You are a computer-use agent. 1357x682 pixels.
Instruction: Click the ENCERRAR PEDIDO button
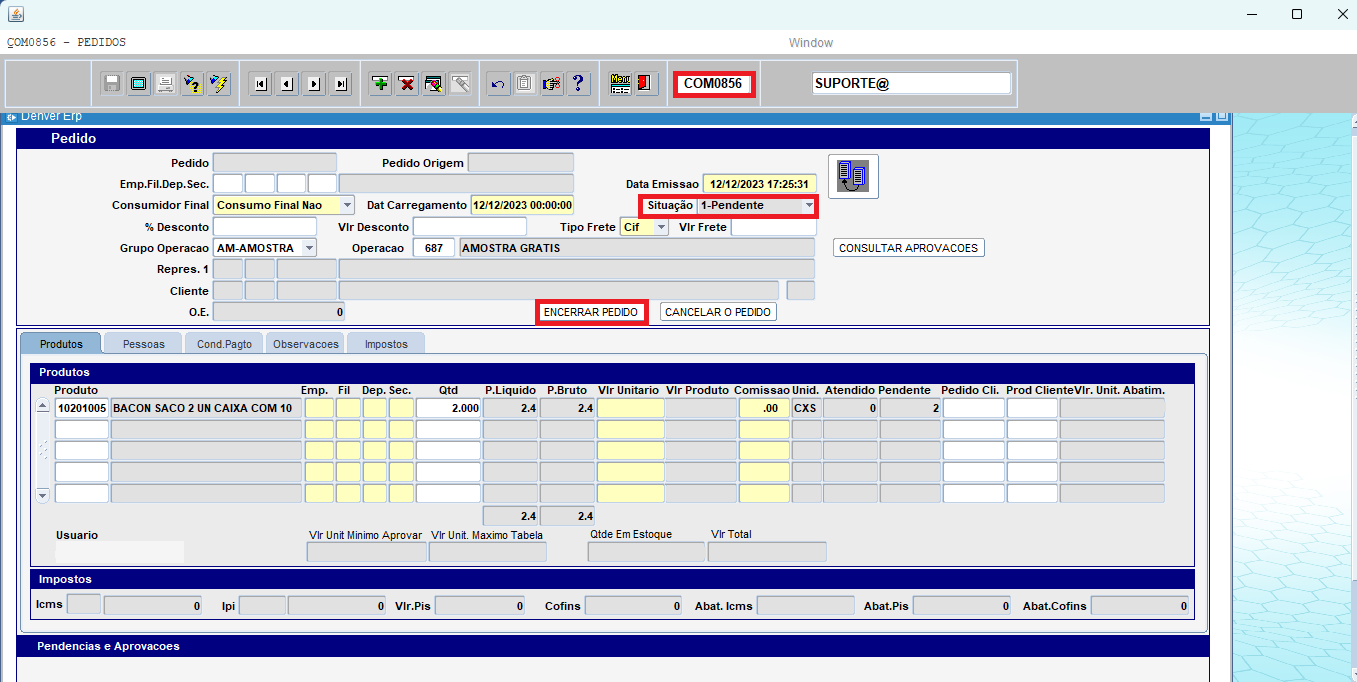(591, 312)
